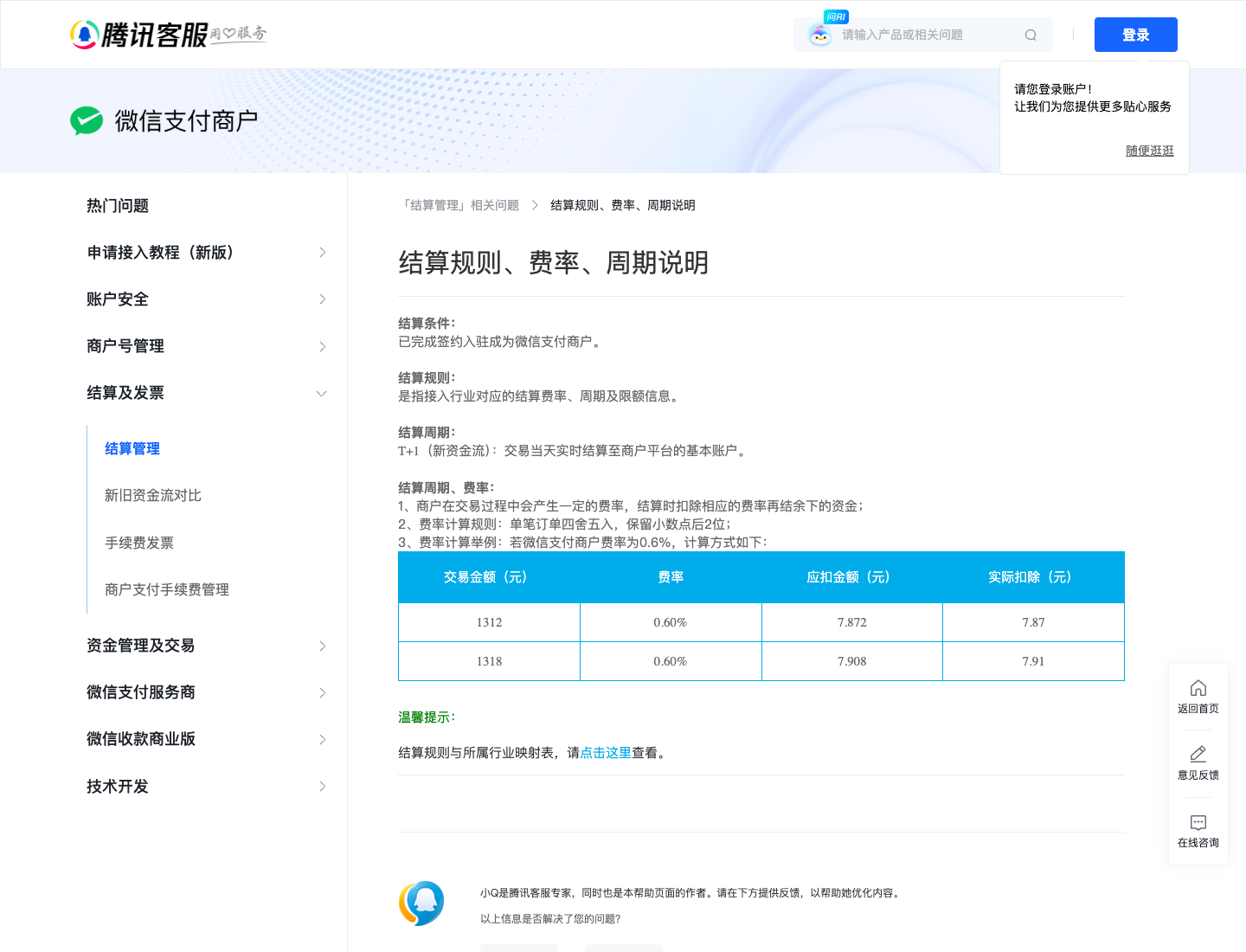Screen dimensions: 1246x952
Task: Click the 随便逛逛 link
Action: (x=1150, y=151)
